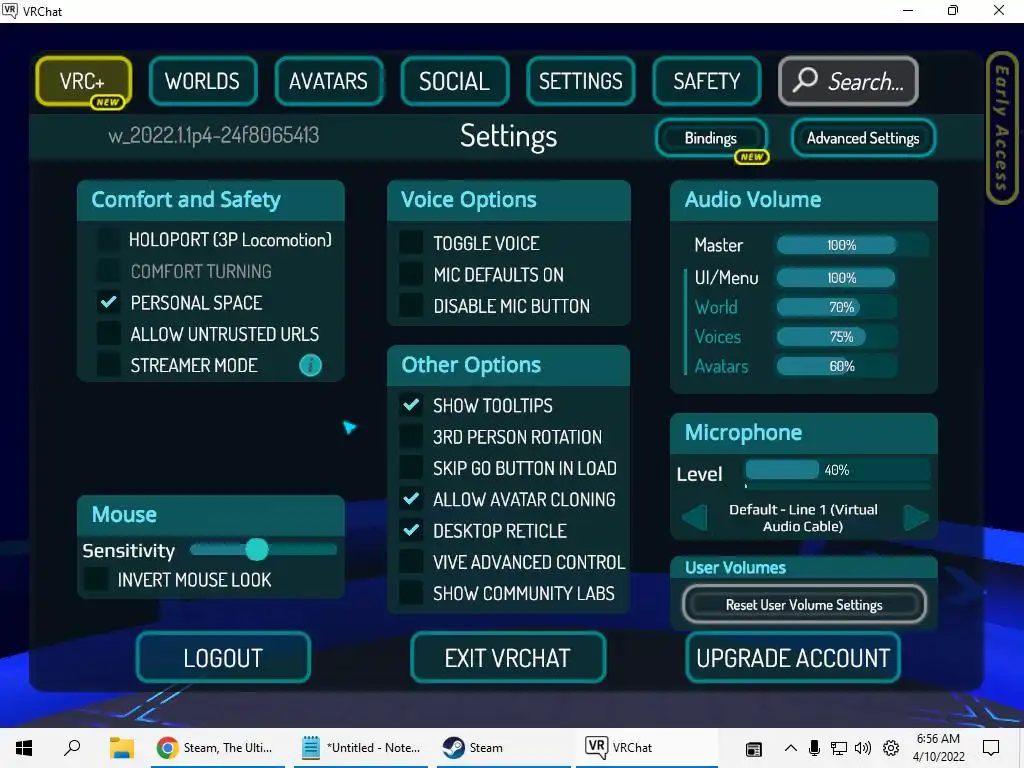Open the Safety tab
Screen dimensions: 1024x768
click(707, 81)
